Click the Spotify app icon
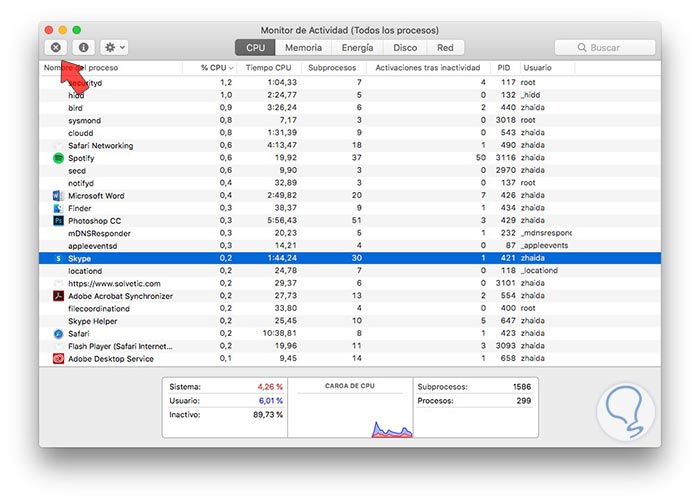The image size is (700, 503). (x=58, y=158)
